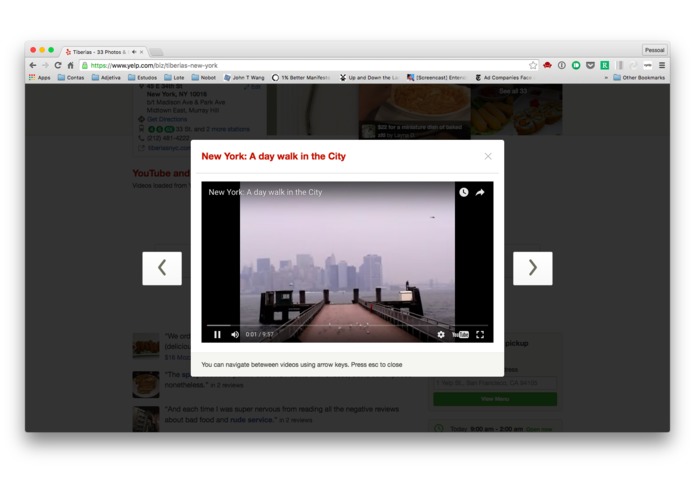Select the Tiberias - 33 Photos tab
695x494 pixels.
(102, 52)
